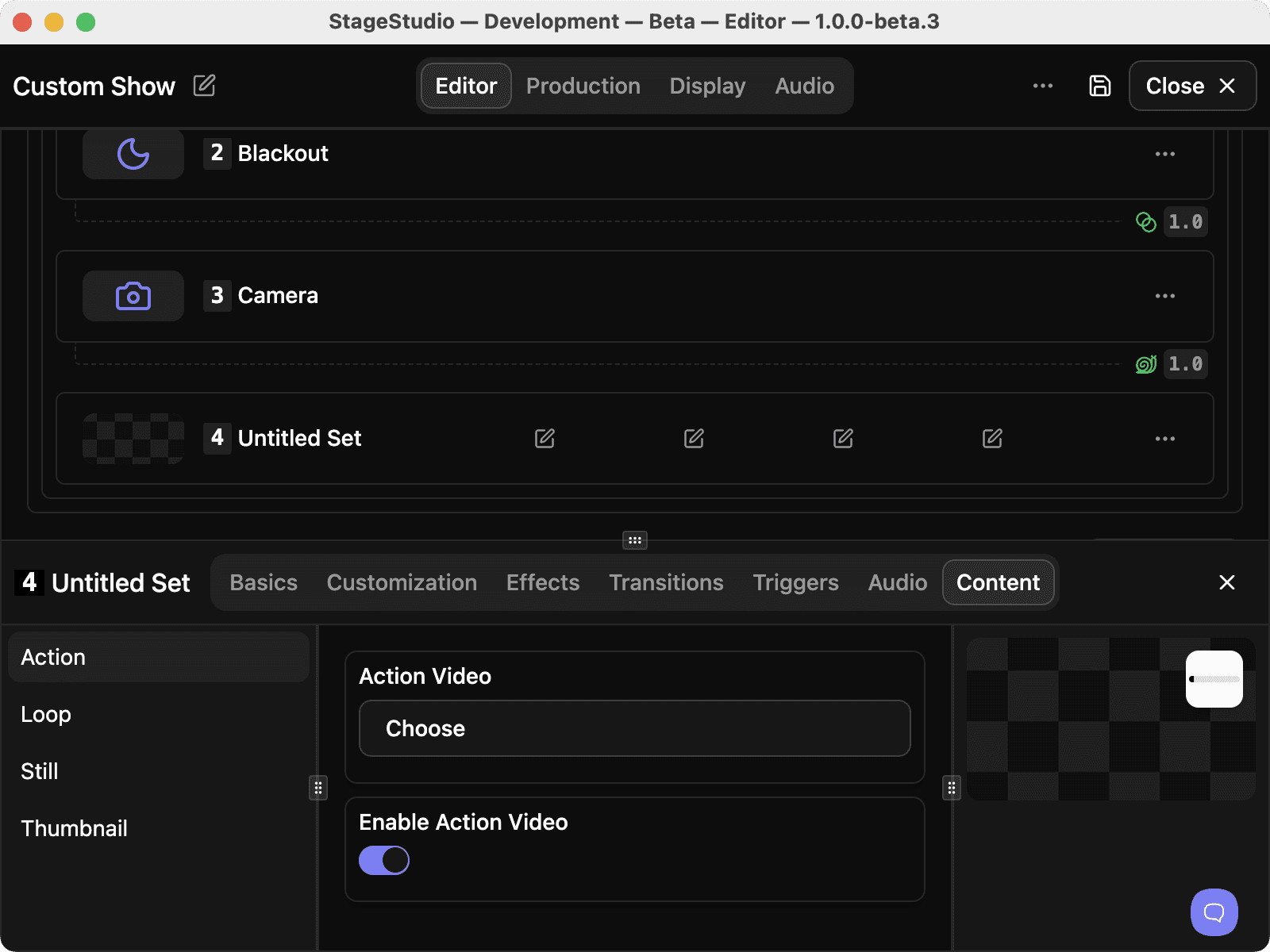Open the Camera row options menu
This screenshot has width=1270, height=952.
1165,296
